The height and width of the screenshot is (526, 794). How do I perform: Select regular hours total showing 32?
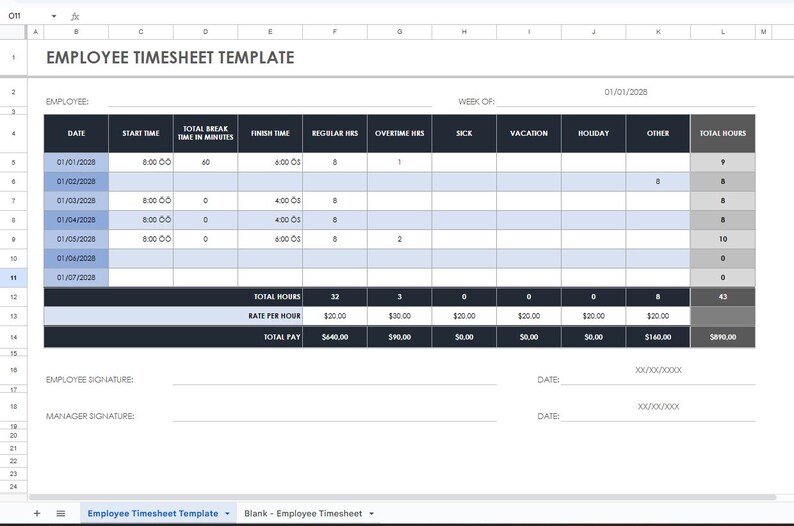coord(335,297)
